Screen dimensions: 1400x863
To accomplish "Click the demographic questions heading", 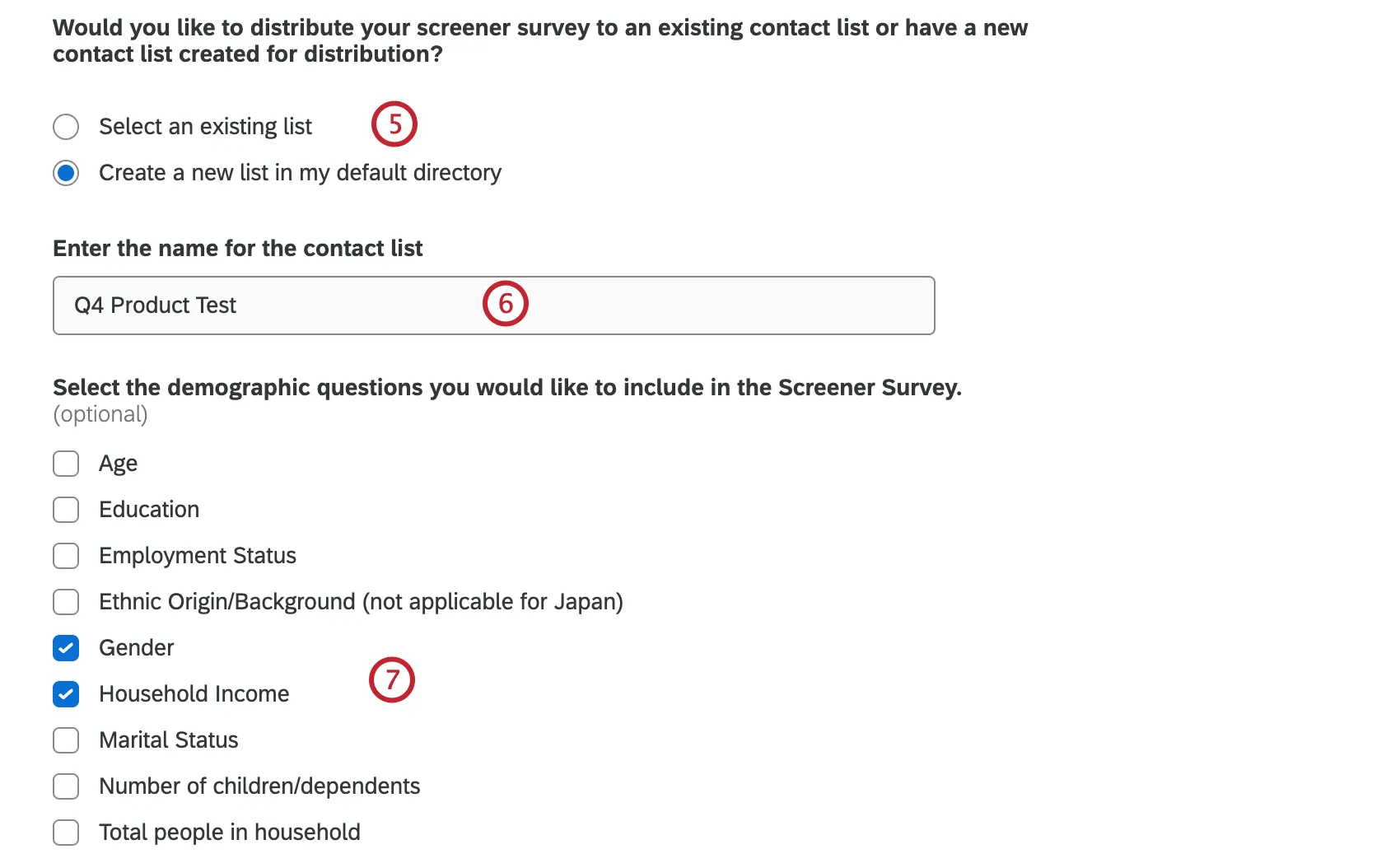I will click(x=506, y=387).
